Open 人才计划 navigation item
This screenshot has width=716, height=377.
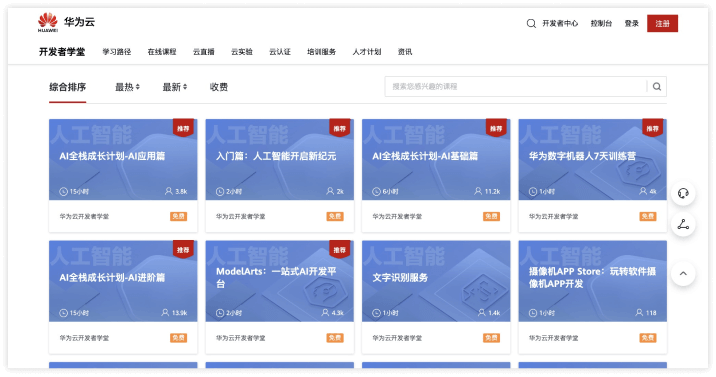(x=367, y=52)
